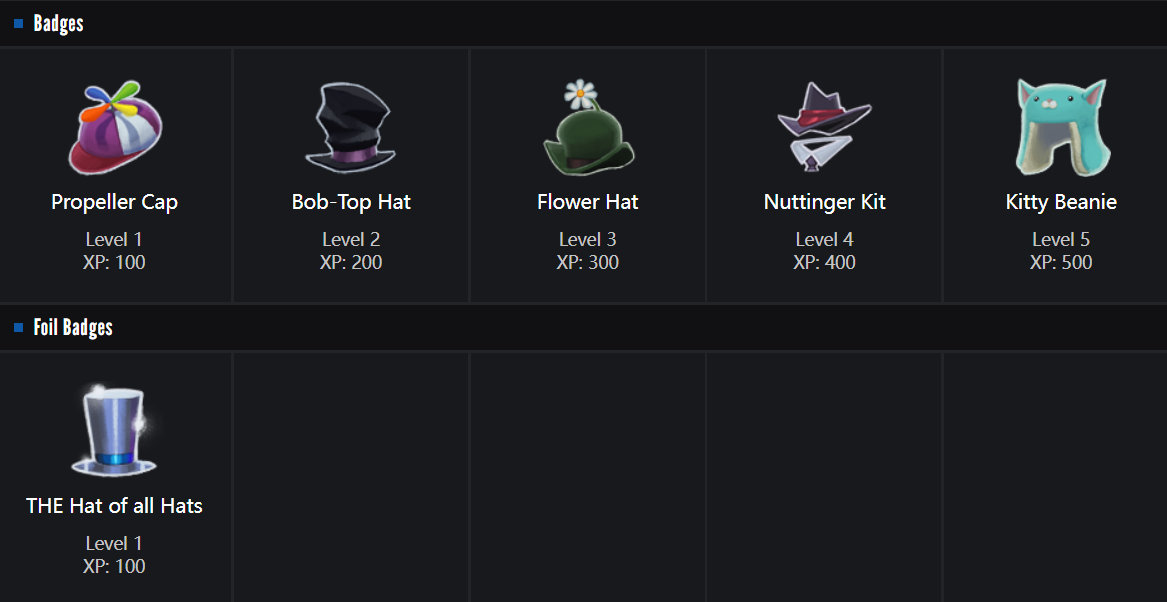Click the Kitty Beanie name label
This screenshot has height=602, width=1167.
point(1061,202)
